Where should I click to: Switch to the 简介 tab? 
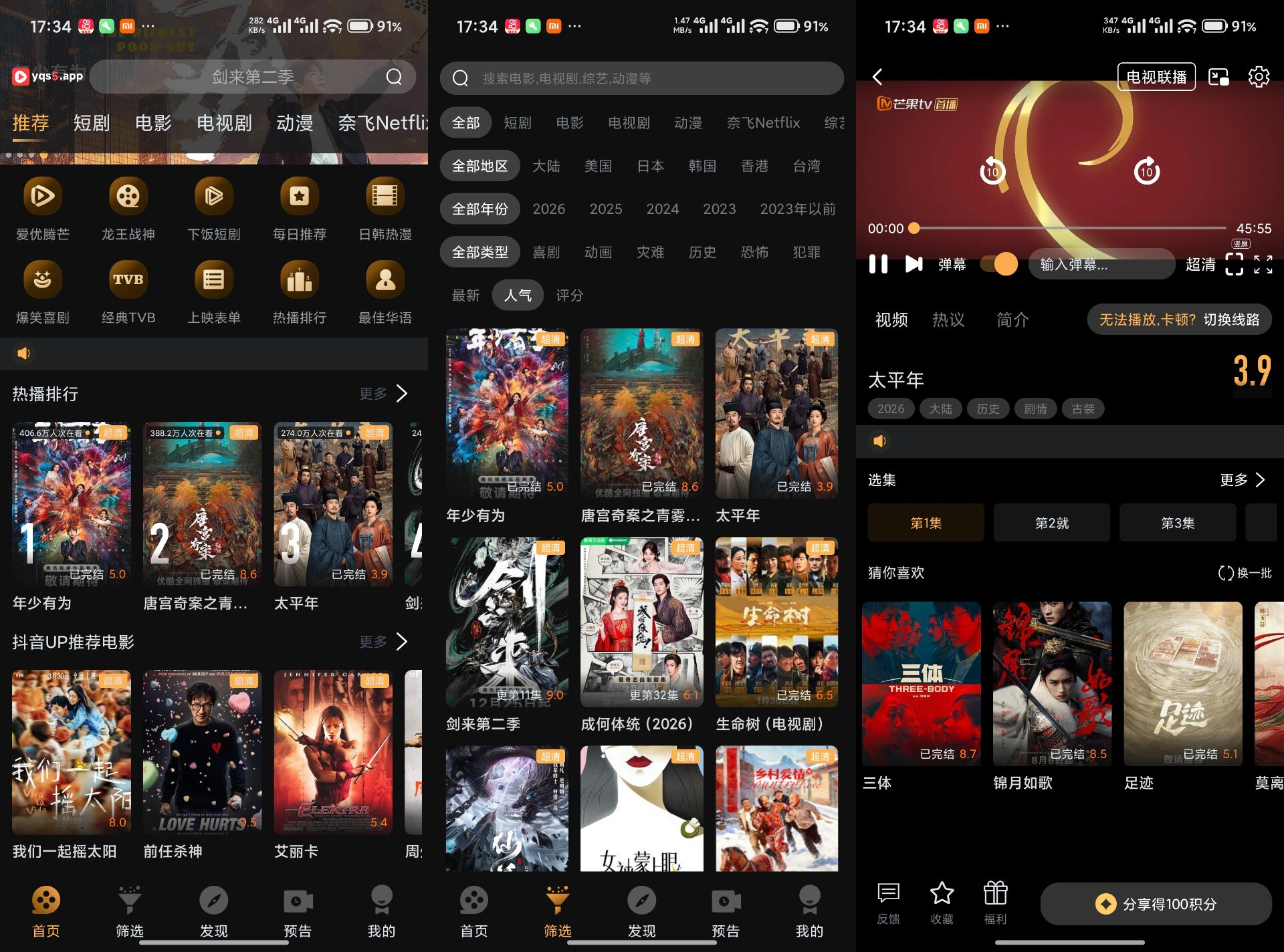pyautogui.click(x=1012, y=320)
